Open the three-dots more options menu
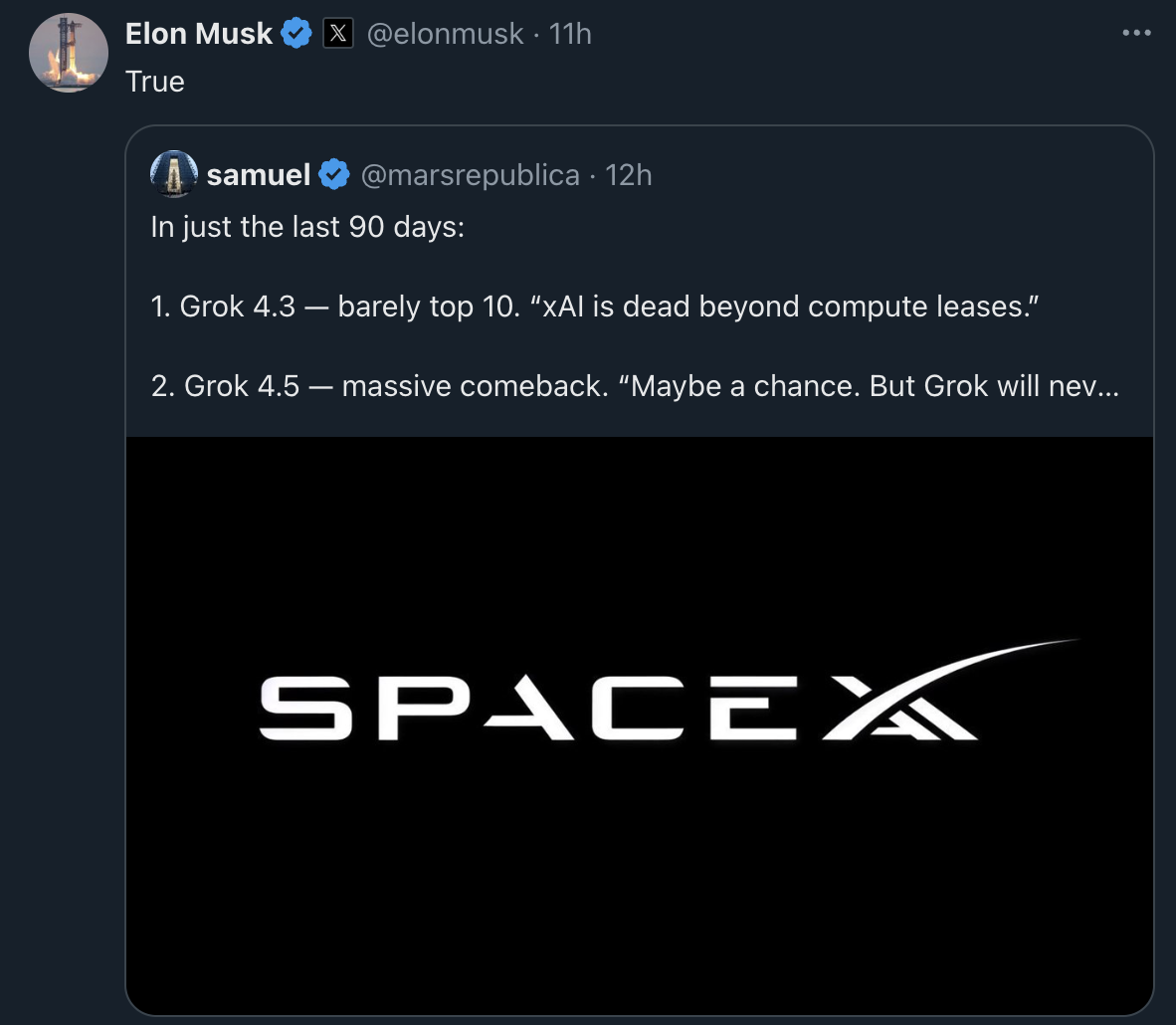 (1136, 33)
